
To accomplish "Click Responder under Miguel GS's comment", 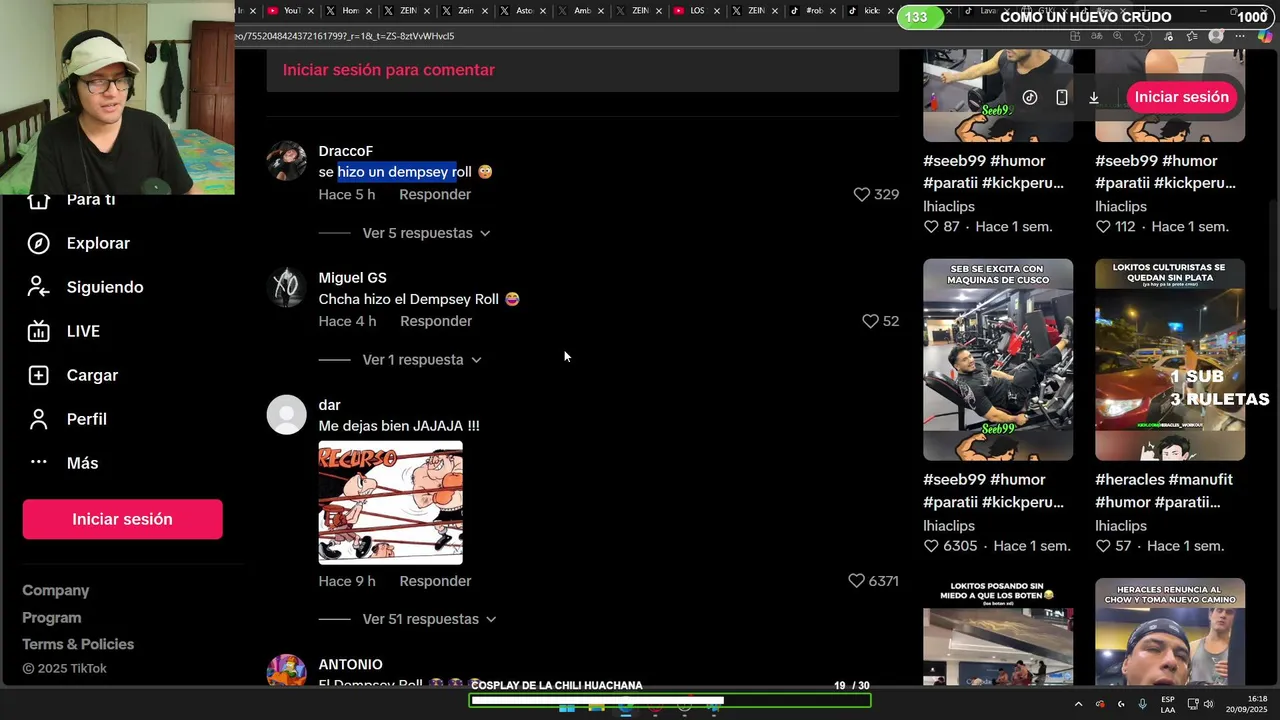I will [x=436, y=321].
